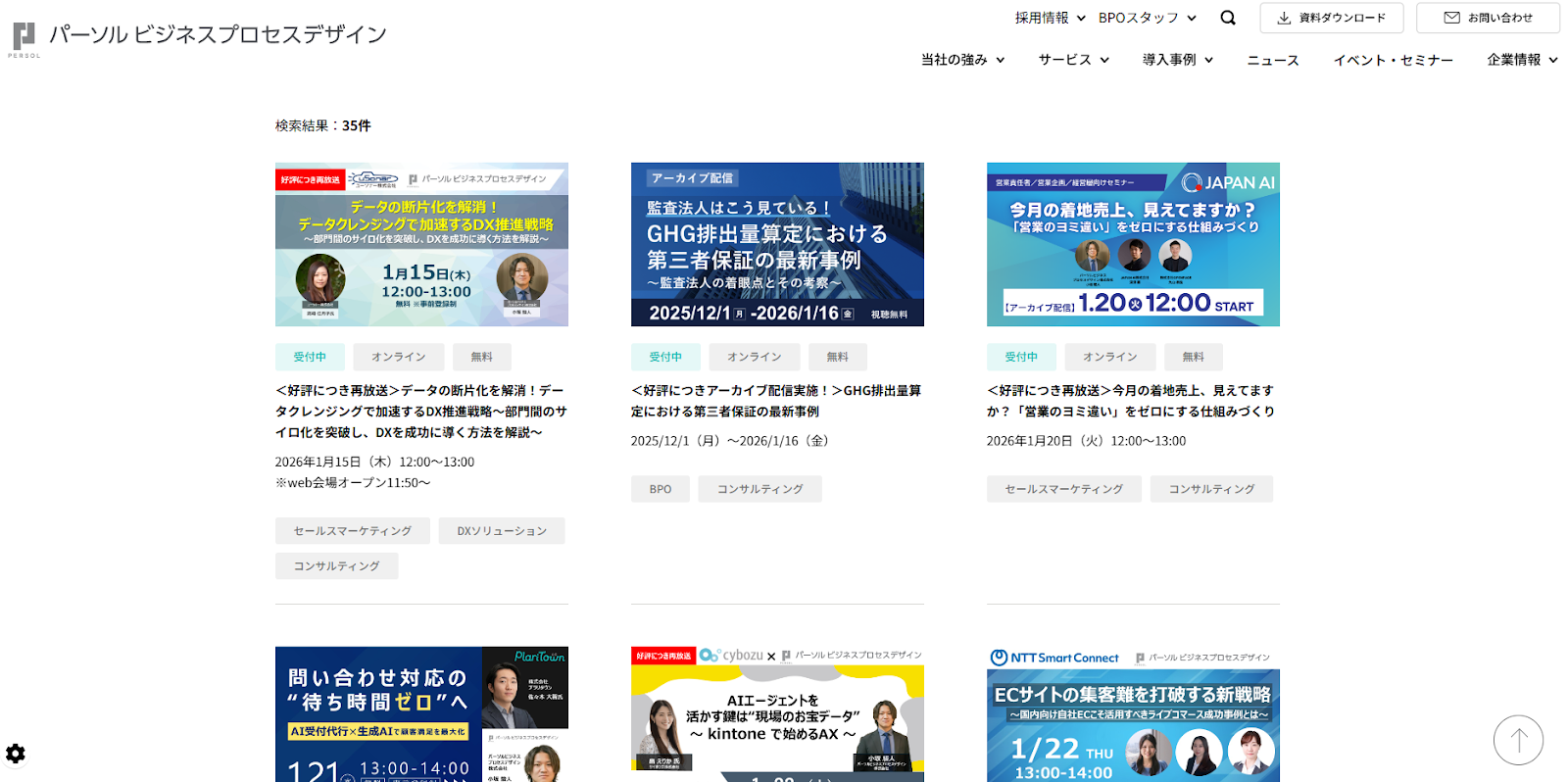Open the BPOスタッフ link
This screenshot has width=1568, height=782.
1139,18
